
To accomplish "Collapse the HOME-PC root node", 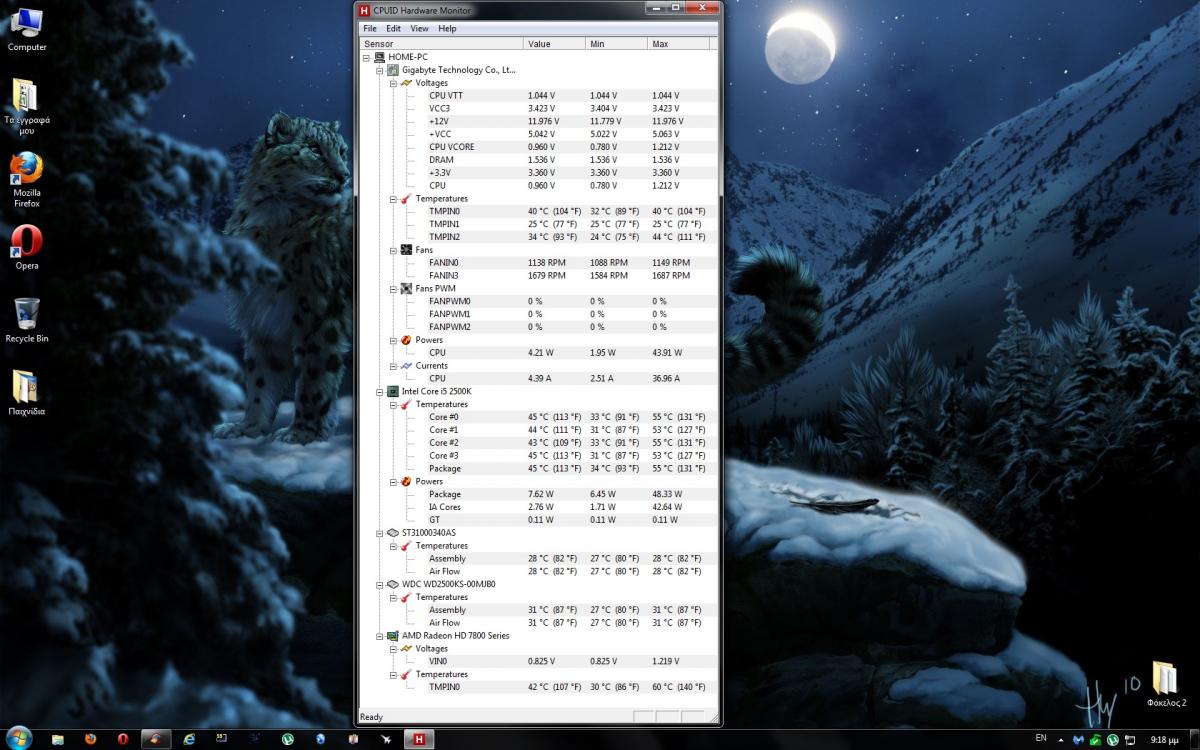I will tap(366, 57).
